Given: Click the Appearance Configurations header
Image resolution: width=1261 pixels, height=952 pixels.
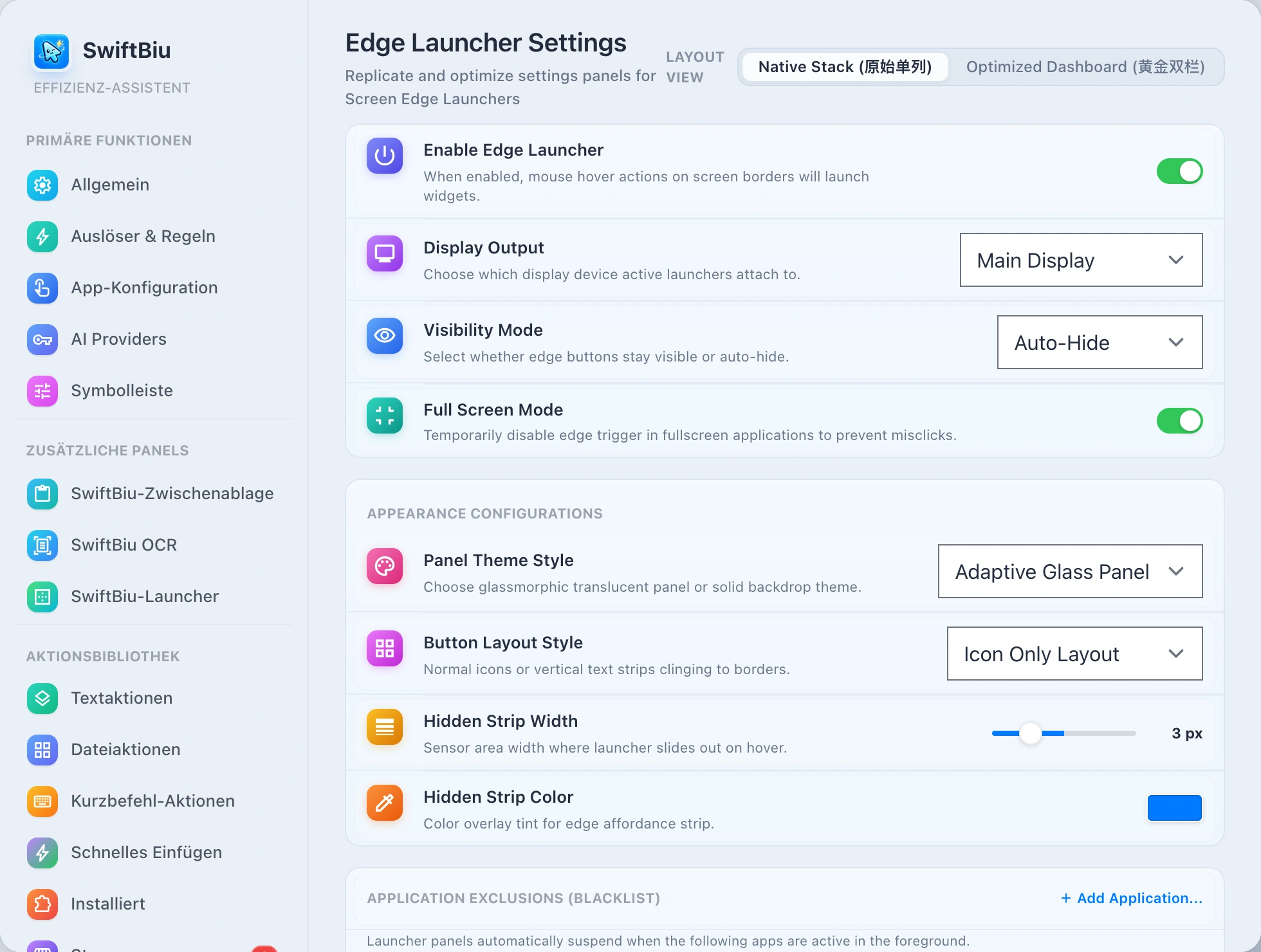Looking at the screenshot, I should click(x=484, y=514).
